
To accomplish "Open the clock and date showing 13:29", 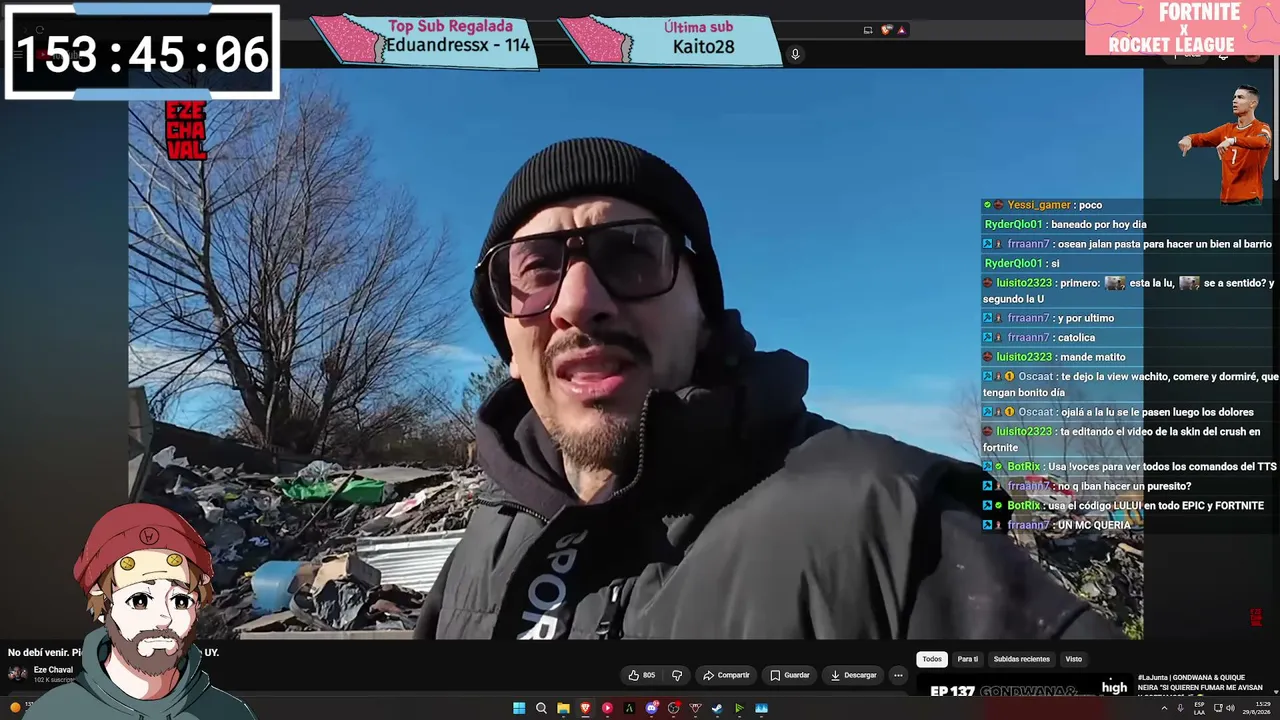I will click(x=1256, y=708).
